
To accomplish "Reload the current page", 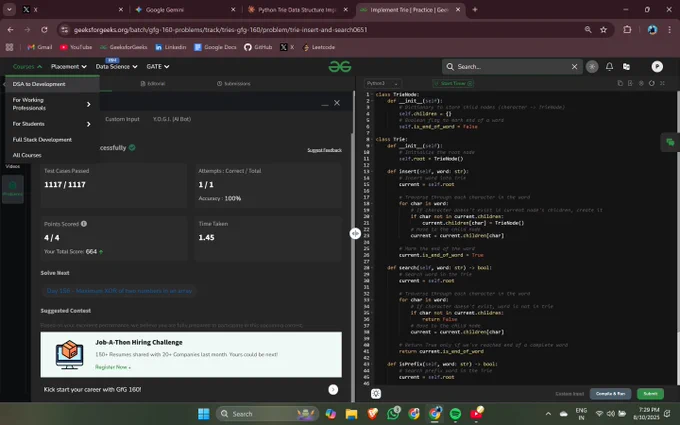I will point(44,29).
